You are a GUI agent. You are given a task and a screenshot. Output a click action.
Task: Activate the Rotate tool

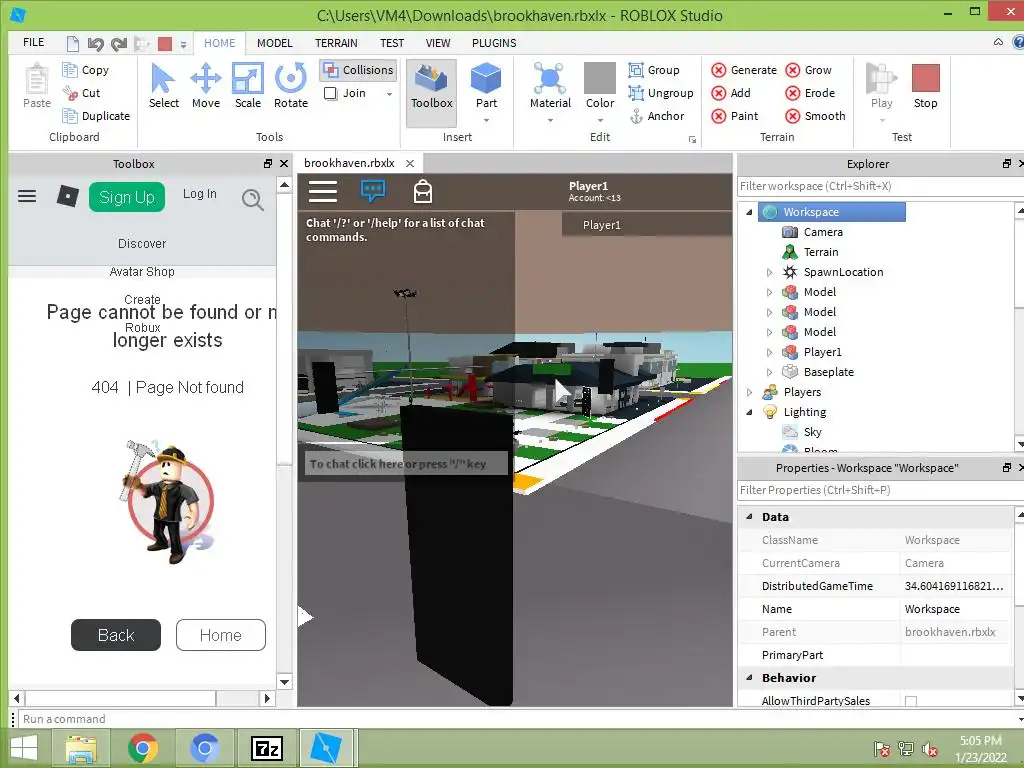pyautogui.click(x=291, y=86)
